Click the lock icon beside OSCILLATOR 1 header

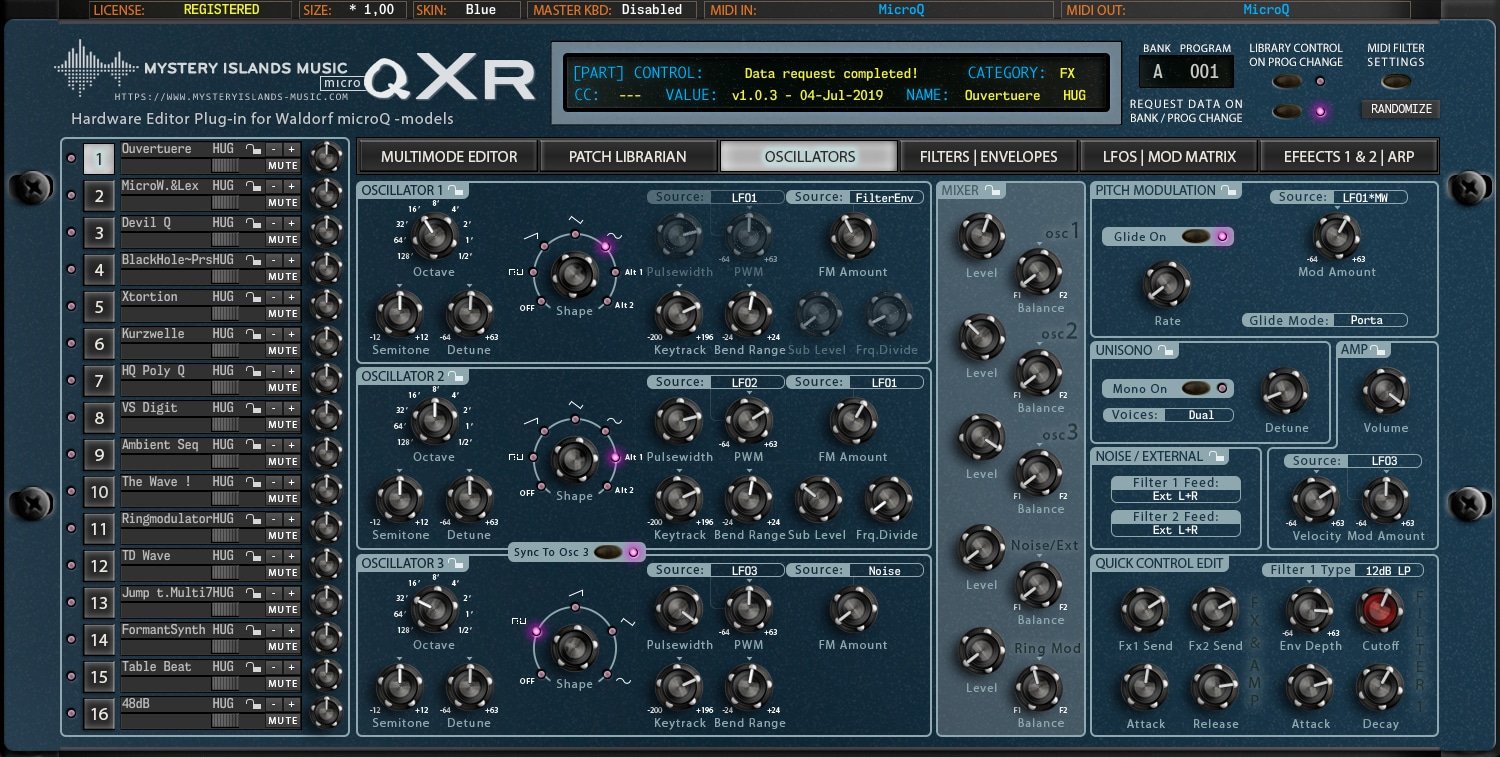[456, 190]
